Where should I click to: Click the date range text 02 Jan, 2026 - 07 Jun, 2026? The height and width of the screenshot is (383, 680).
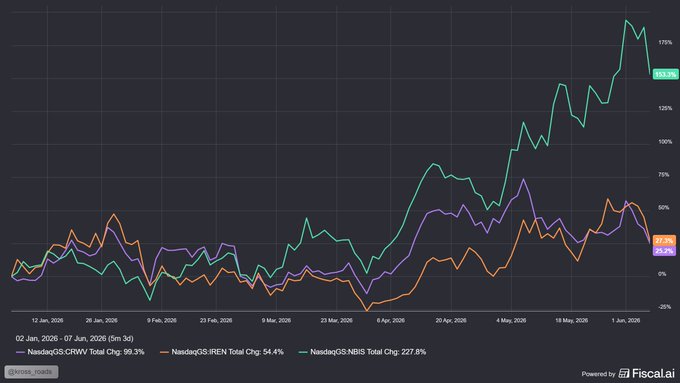click(x=75, y=338)
